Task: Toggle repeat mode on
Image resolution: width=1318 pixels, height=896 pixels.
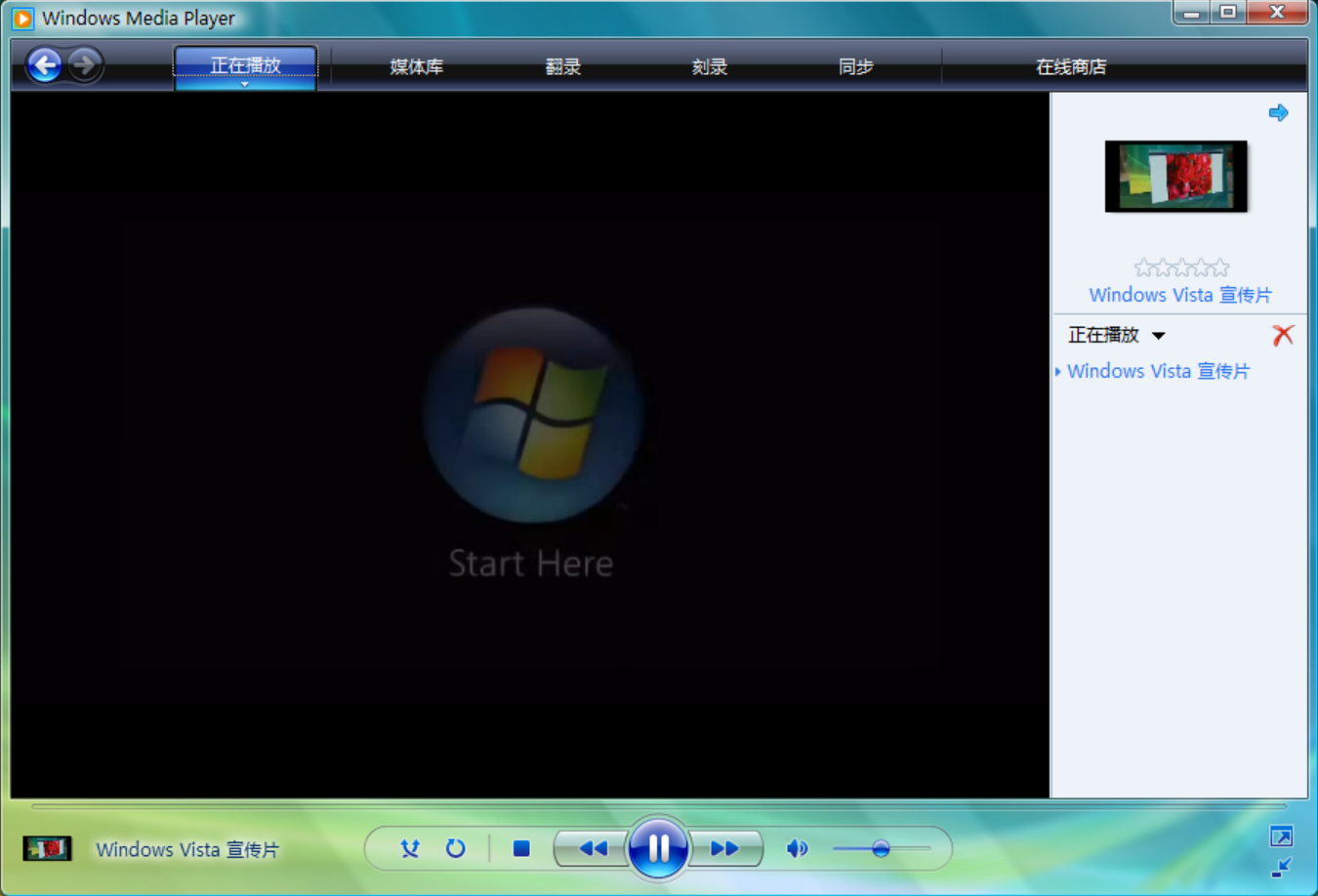Action: (x=455, y=849)
